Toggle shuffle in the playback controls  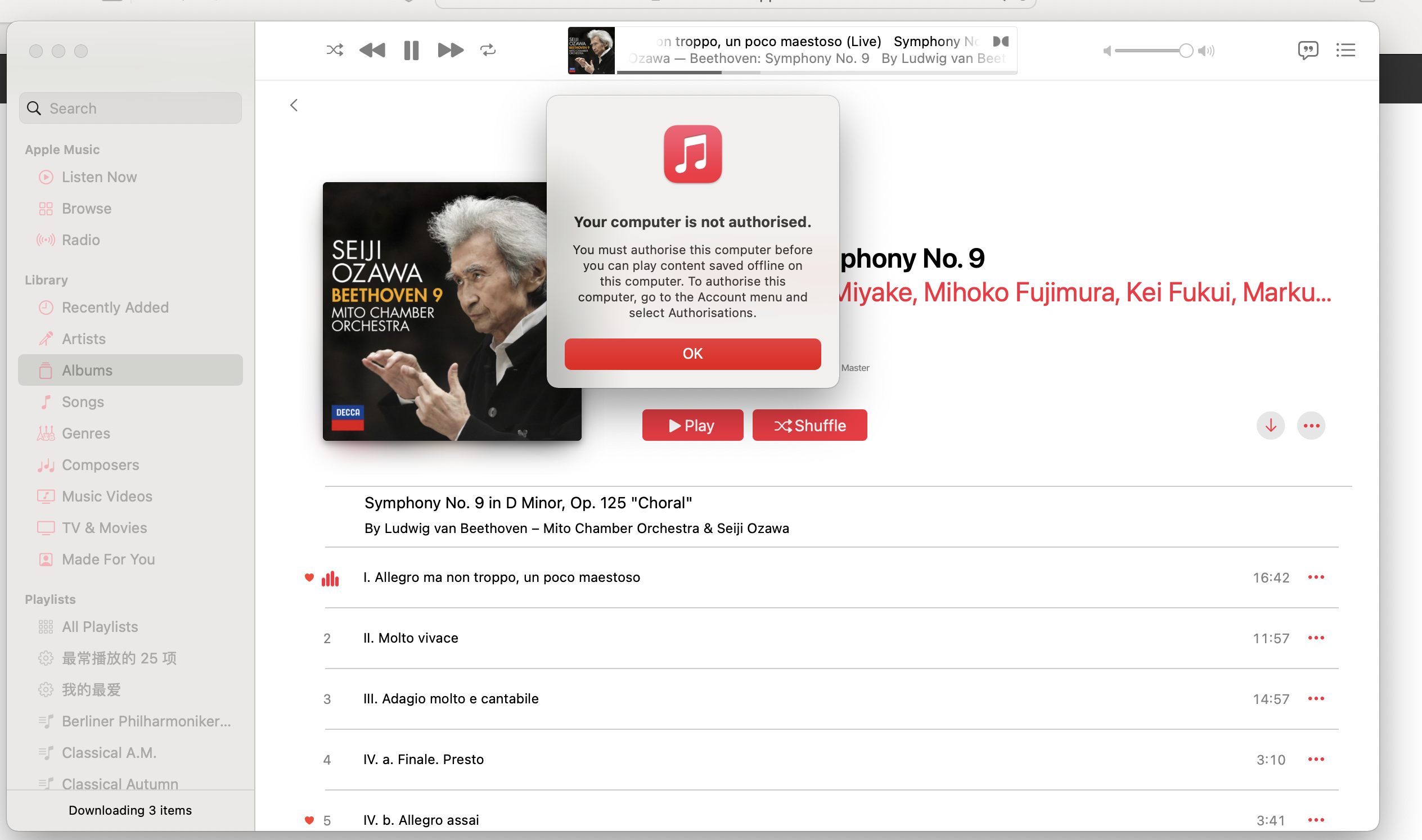pyautogui.click(x=335, y=51)
